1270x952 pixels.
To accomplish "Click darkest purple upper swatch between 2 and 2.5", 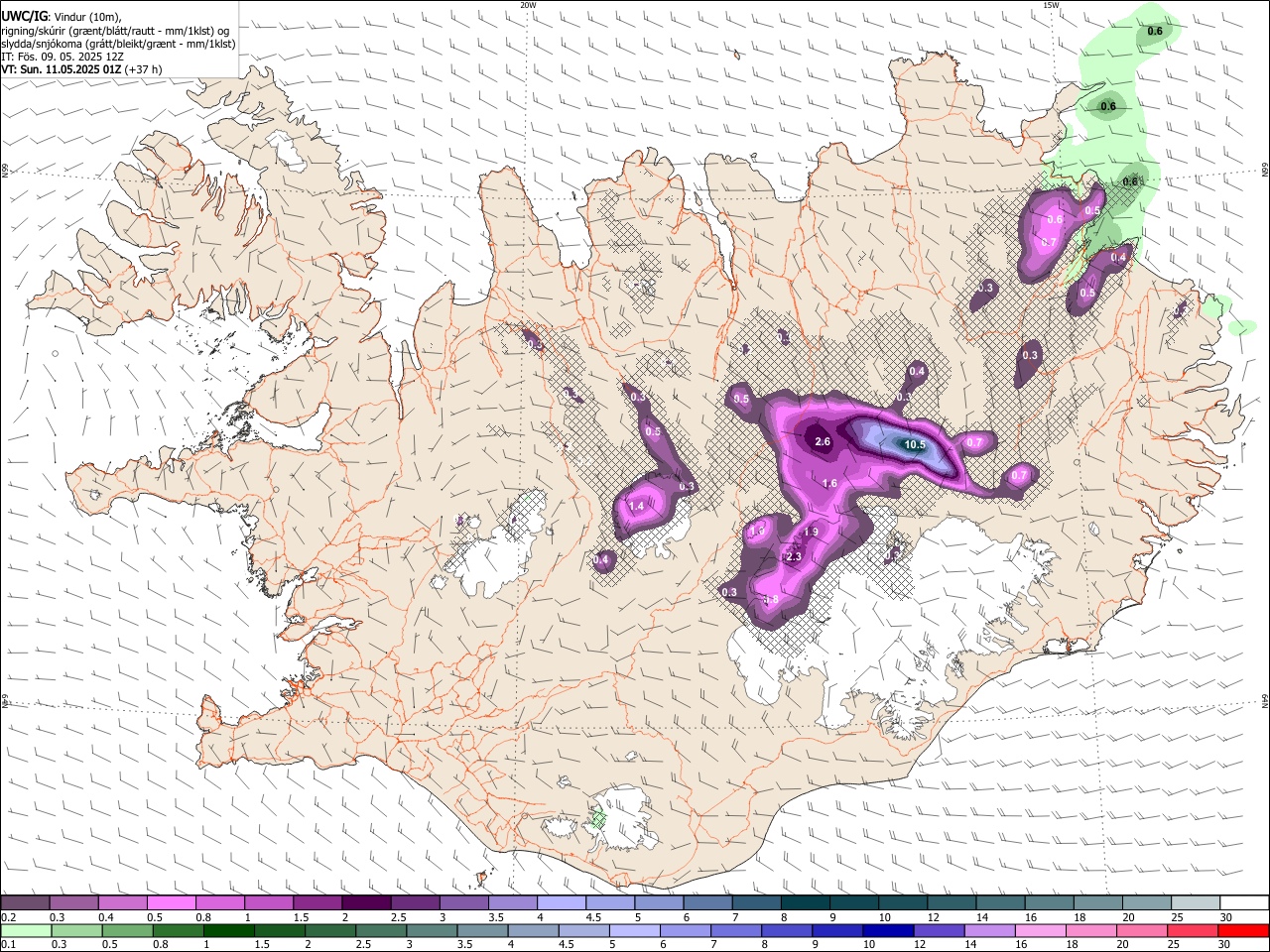I will (x=365, y=902).
